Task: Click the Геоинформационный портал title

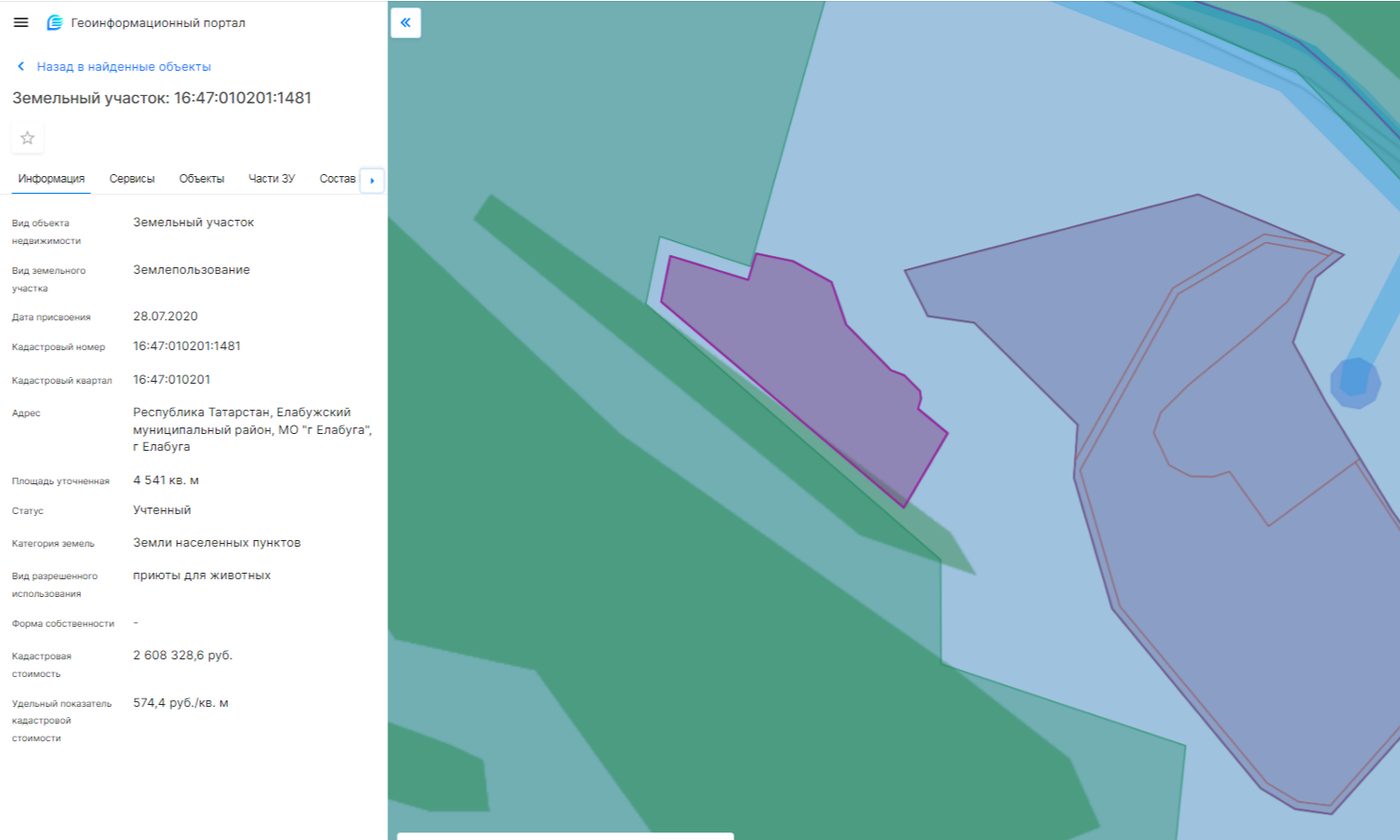Action: click(x=158, y=23)
